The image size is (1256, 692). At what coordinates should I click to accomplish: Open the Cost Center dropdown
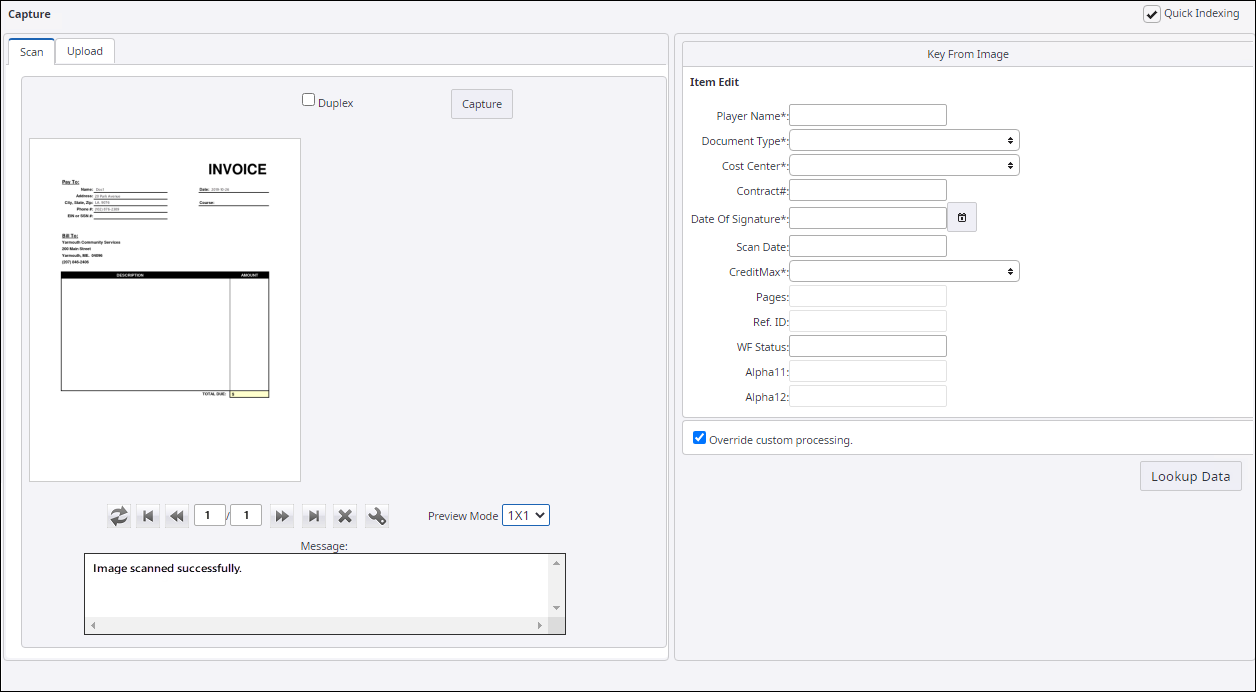click(x=904, y=165)
